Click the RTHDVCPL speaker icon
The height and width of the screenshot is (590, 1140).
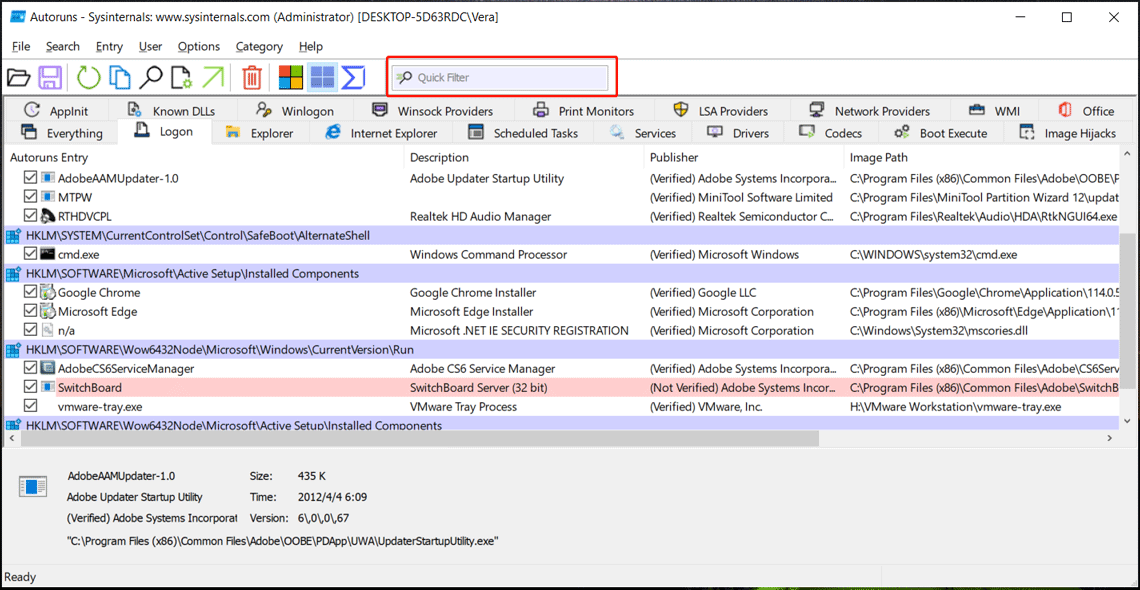coord(48,216)
